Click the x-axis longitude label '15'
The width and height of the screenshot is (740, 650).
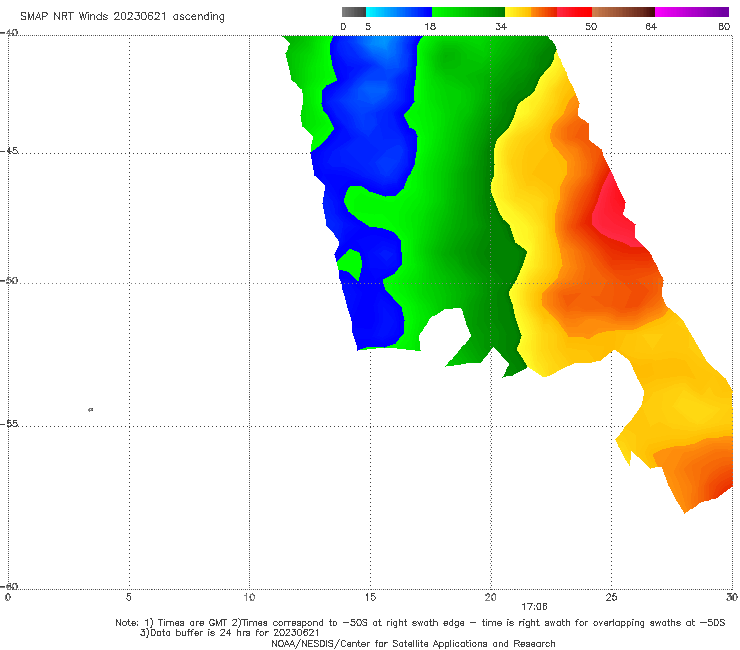click(370, 597)
